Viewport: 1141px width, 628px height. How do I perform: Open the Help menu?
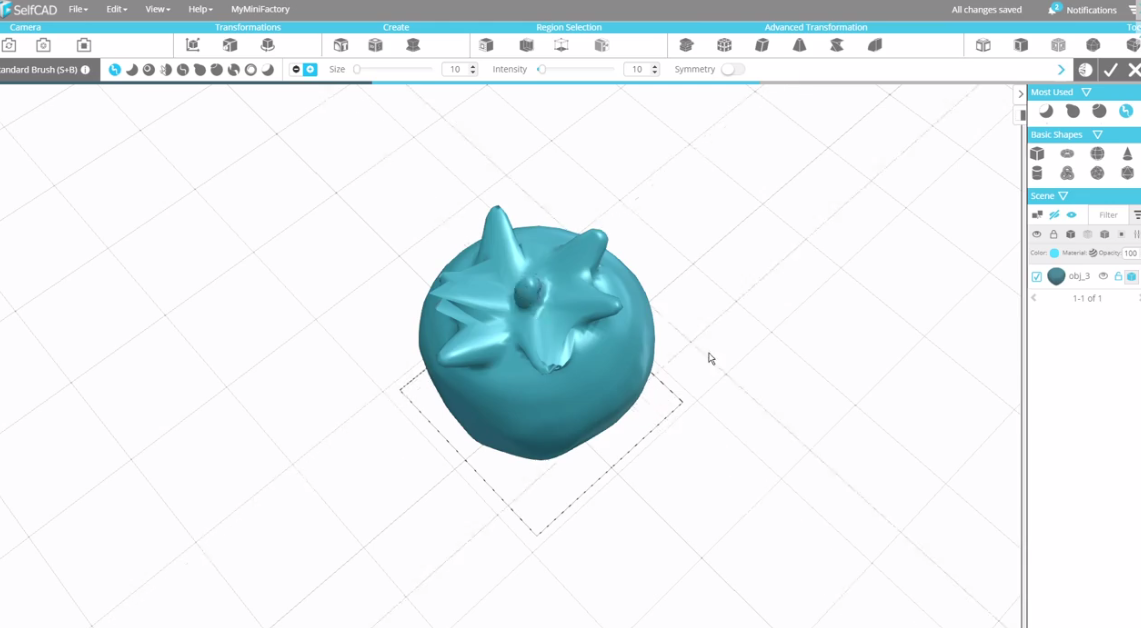(x=200, y=9)
